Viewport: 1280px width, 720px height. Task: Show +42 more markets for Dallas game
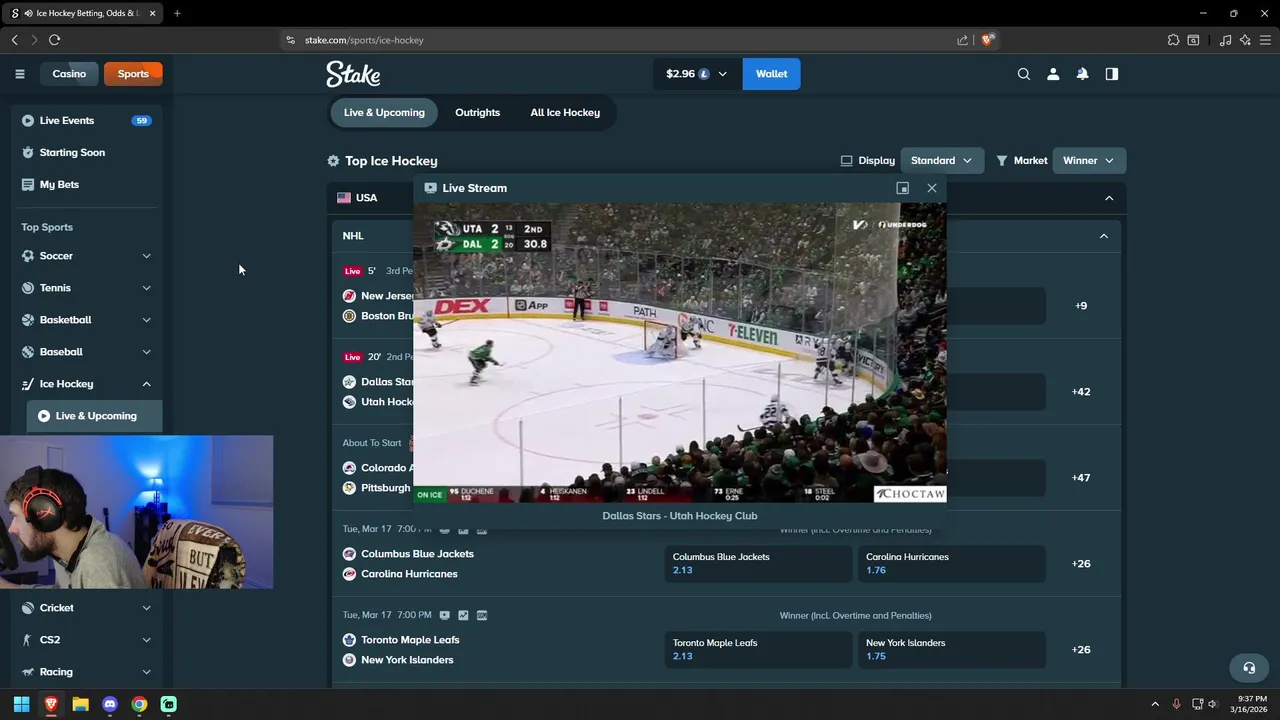coord(1081,392)
